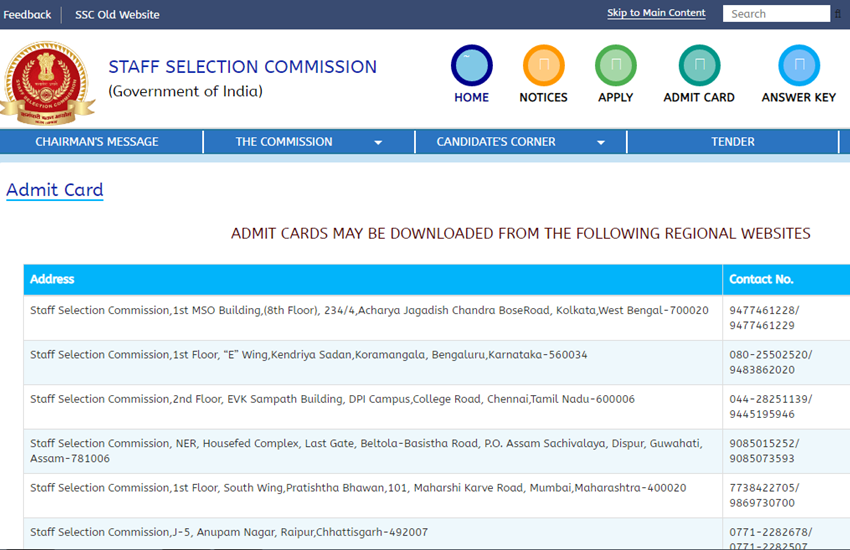Select the Kolkata regional office address row
Viewport: 850px width, 550px height.
click(x=369, y=311)
